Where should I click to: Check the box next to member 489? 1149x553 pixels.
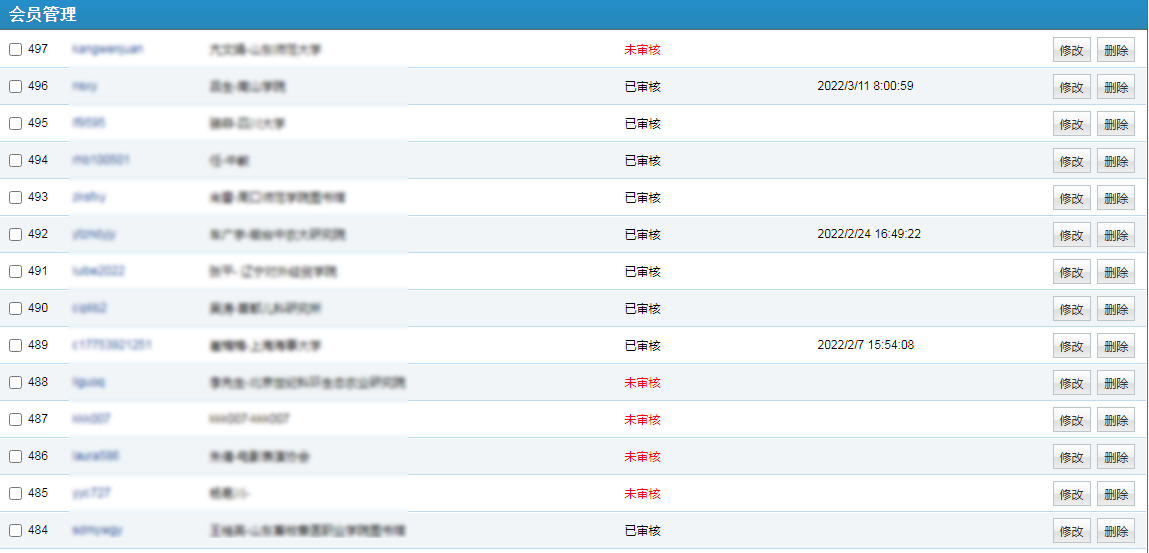[x=16, y=345]
